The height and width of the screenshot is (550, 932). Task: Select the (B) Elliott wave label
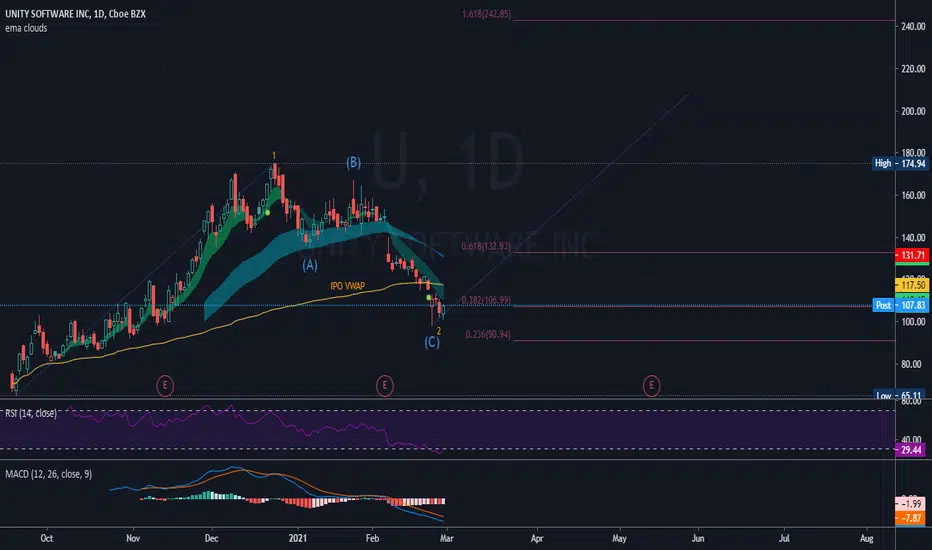point(354,162)
